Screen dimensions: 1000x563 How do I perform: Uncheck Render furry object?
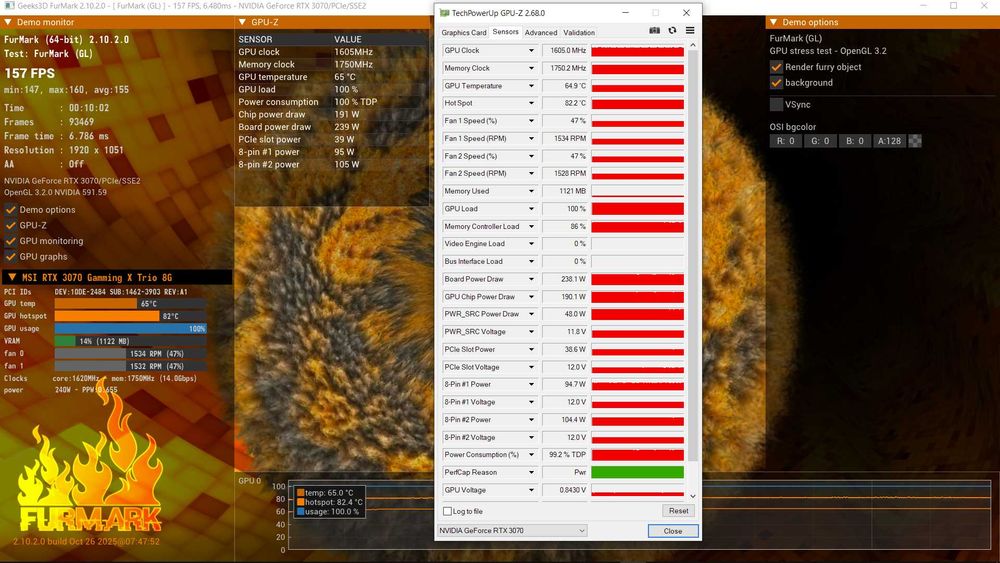click(776, 67)
